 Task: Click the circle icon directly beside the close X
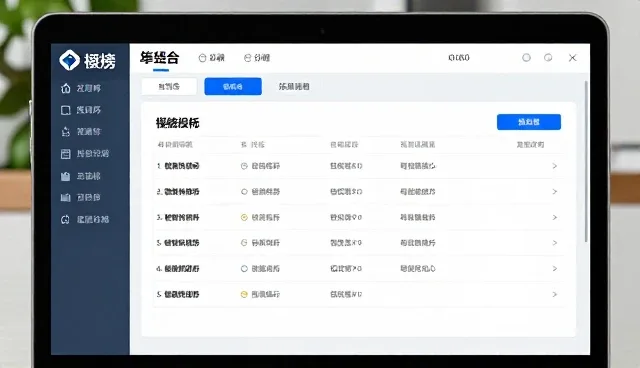point(548,58)
